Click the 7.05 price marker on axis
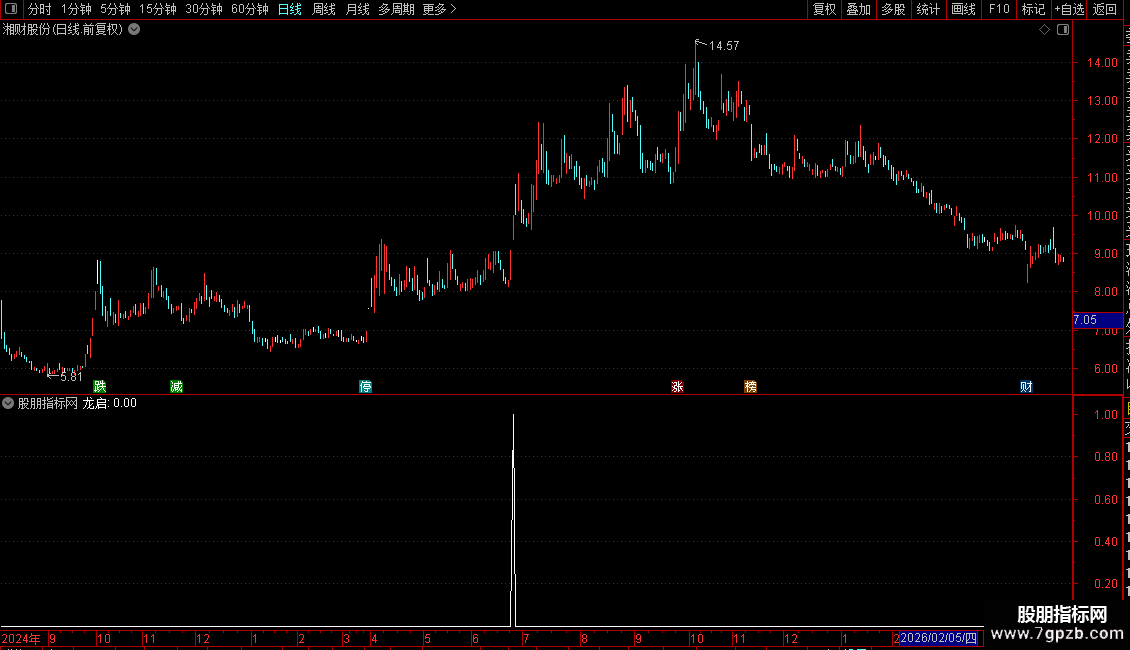The width and height of the screenshot is (1130, 650). click(x=1097, y=320)
